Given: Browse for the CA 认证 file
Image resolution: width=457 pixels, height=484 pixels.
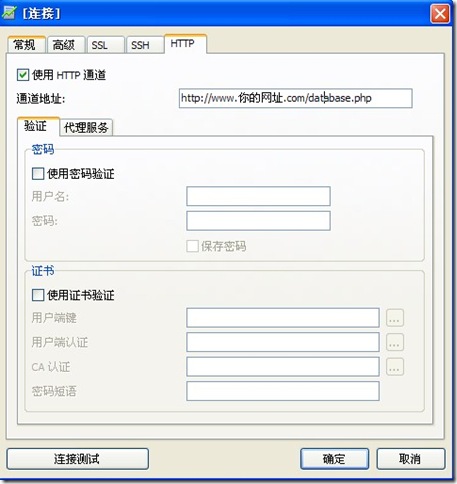Looking at the screenshot, I should [395, 367].
